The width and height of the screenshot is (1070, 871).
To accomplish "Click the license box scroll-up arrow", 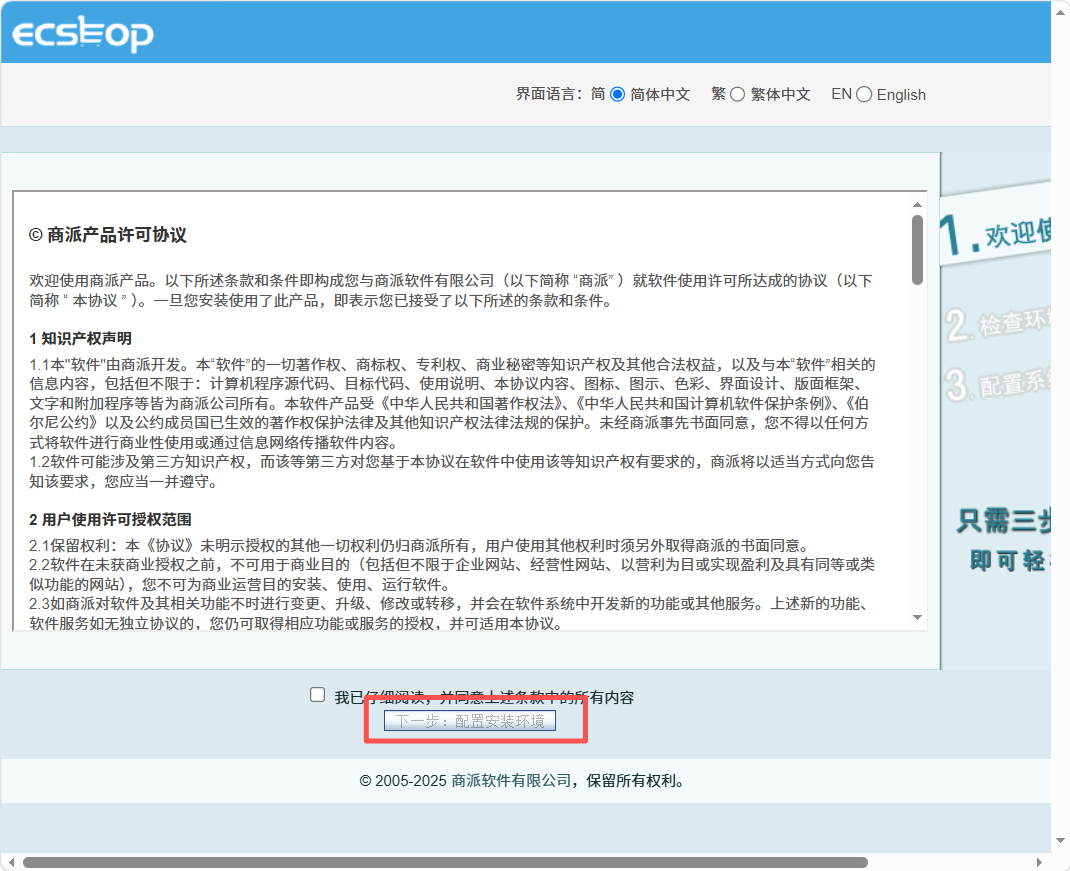I will 917,205.
